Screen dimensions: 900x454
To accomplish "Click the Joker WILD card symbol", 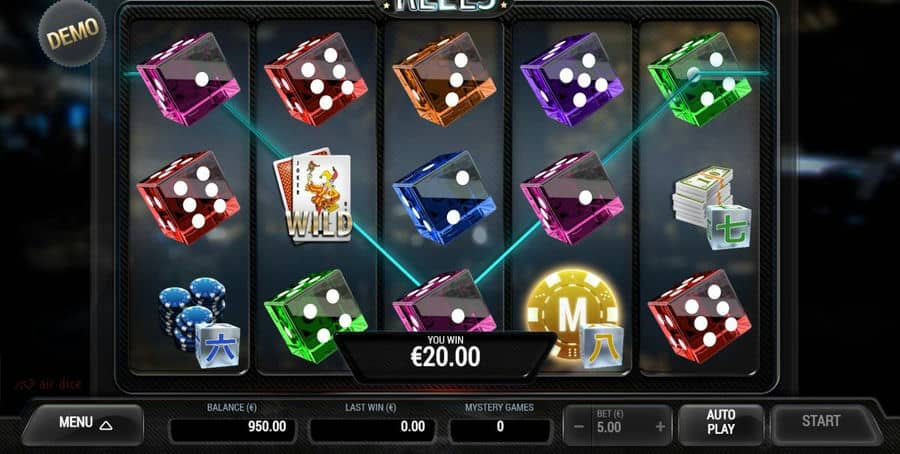I will tap(313, 196).
